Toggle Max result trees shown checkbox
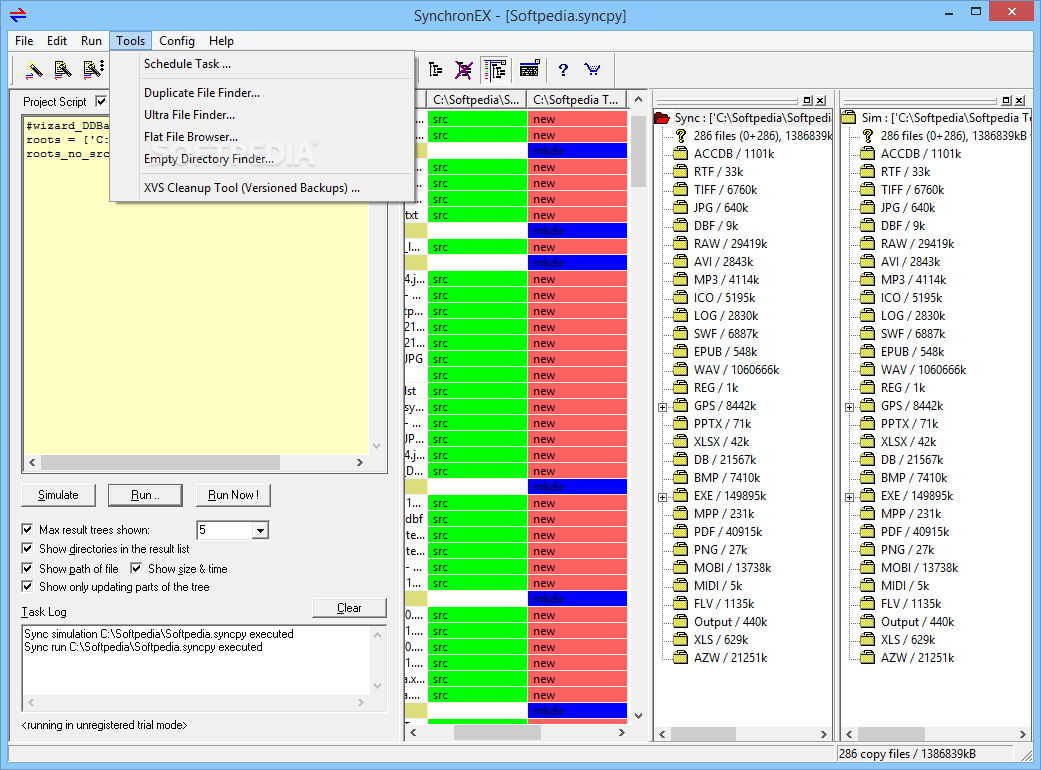This screenshot has height=770, width=1041. point(27,529)
